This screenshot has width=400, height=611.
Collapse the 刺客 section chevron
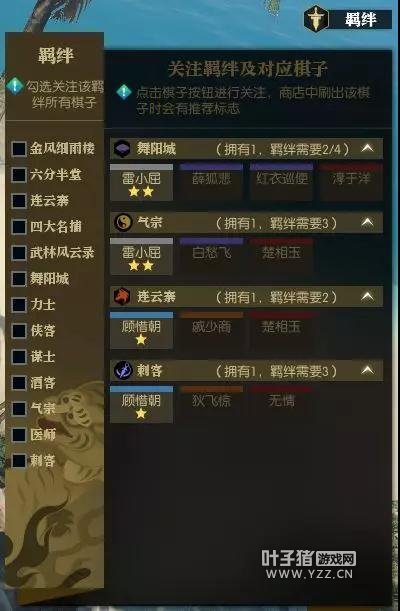pyautogui.click(x=367, y=369)
